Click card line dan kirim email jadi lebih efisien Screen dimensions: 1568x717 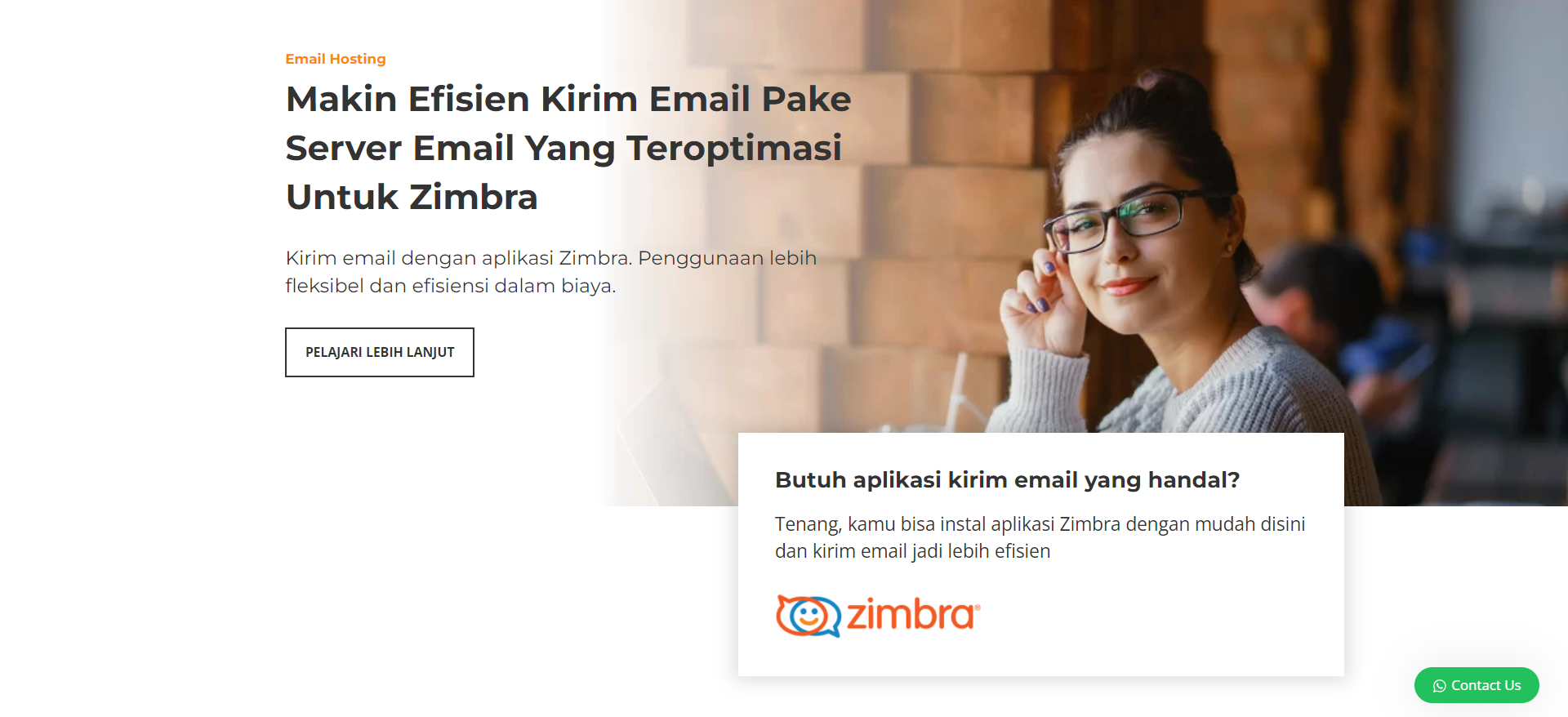pos(912,551)
